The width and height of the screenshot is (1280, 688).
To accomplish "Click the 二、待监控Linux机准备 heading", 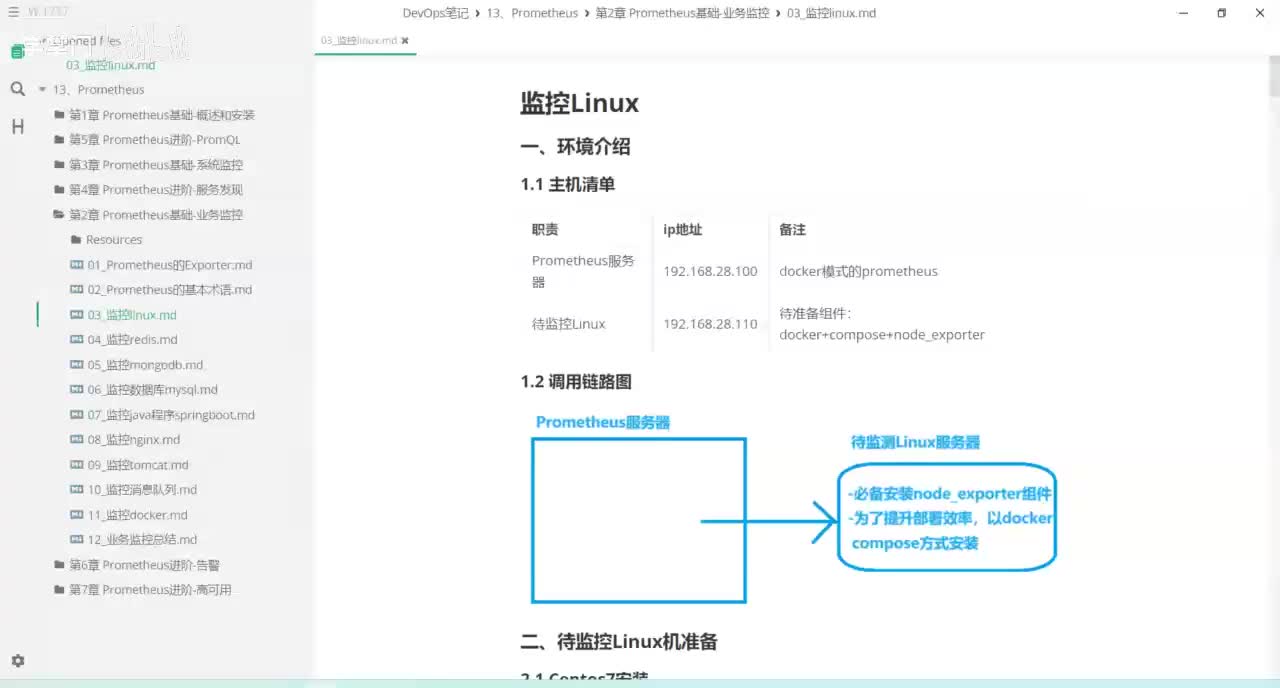I will point(619,642).
